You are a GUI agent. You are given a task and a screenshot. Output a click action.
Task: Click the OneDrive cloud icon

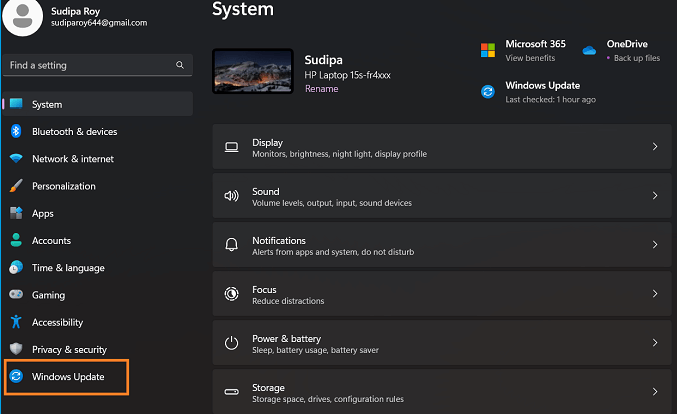589,50
